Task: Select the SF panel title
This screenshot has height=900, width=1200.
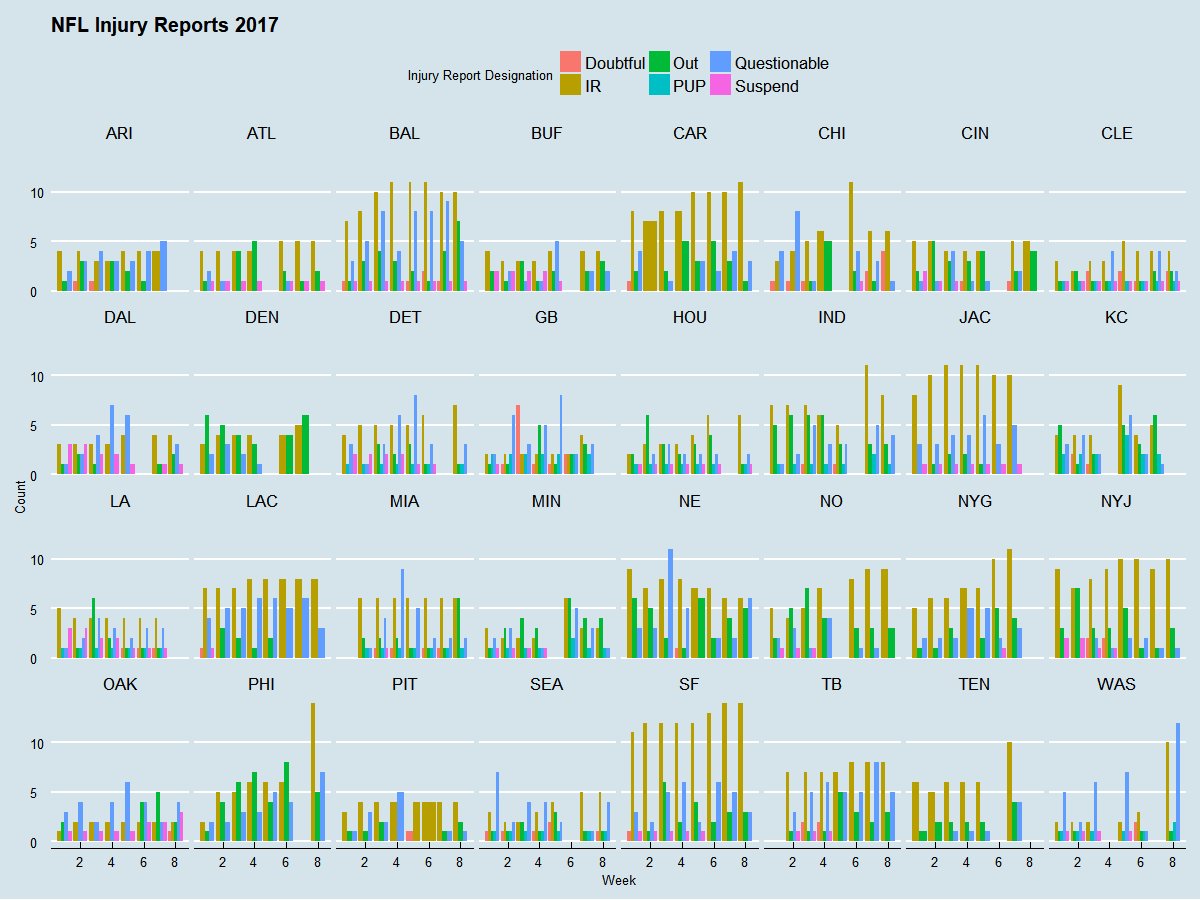Action: pos(690,685)
